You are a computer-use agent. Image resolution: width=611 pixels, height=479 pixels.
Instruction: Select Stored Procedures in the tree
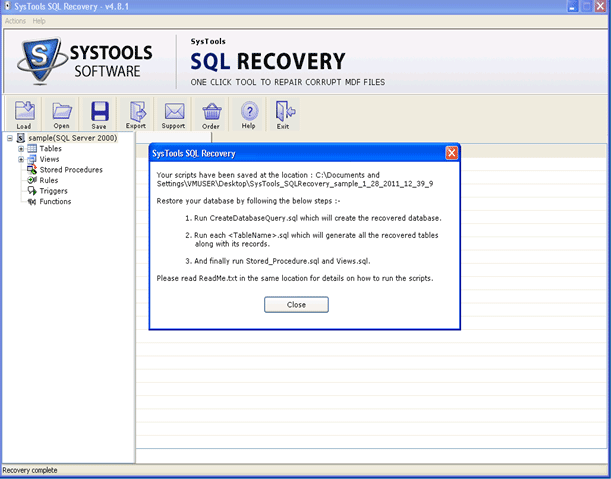click(x=70, y=170)
